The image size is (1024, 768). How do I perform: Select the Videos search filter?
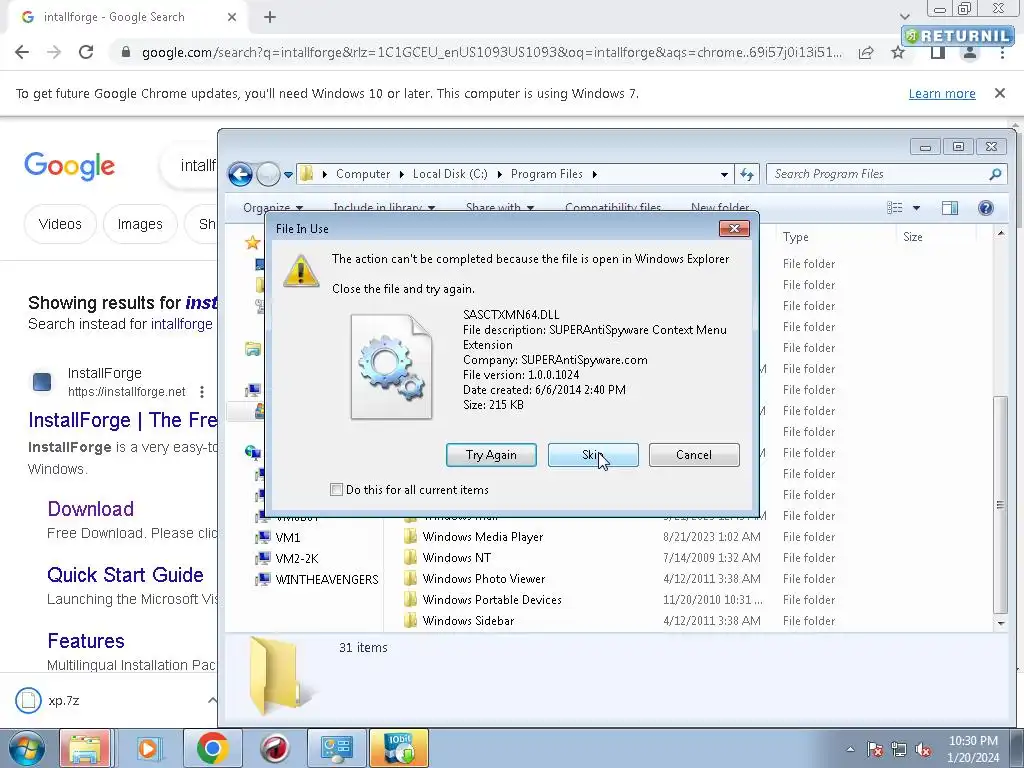click(60, 224)
